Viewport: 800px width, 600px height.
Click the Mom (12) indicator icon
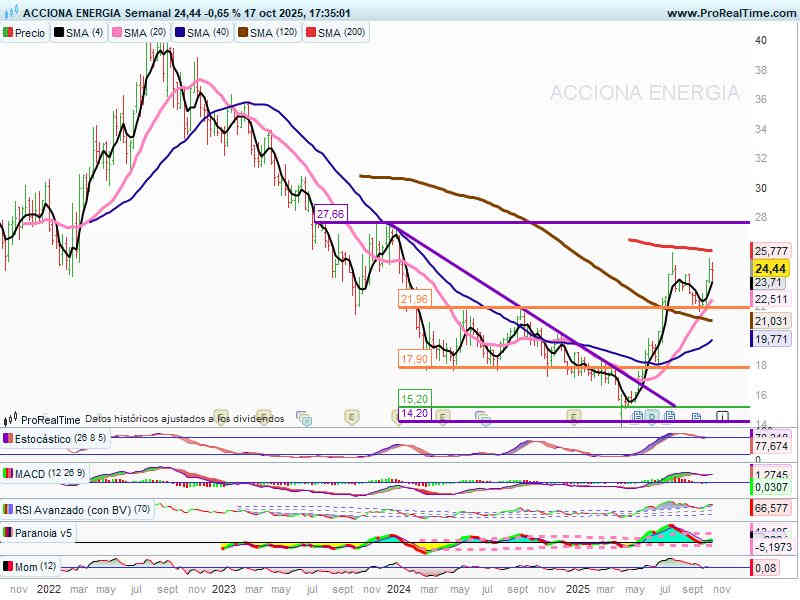coord(8,566)
